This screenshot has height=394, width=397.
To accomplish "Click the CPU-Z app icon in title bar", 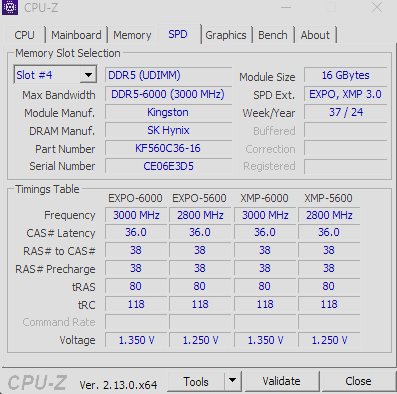I will click(10, 7).
